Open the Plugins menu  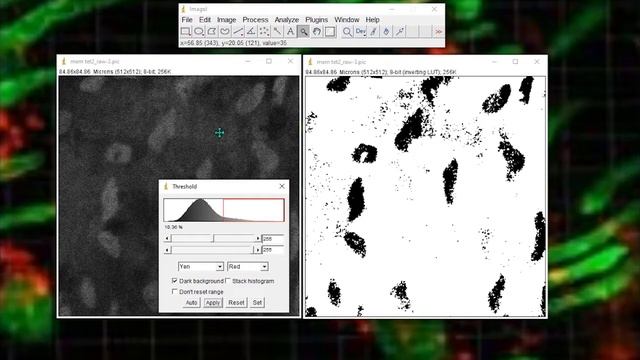tap(317, 20)
